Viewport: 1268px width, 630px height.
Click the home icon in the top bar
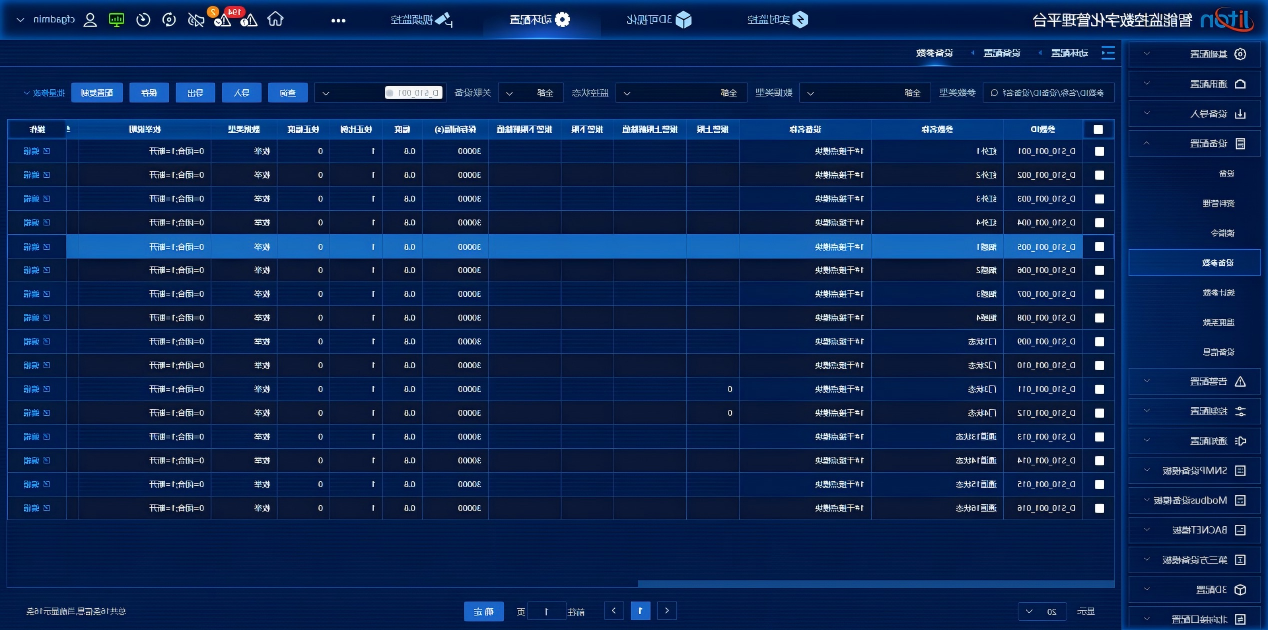click(277, 19)
